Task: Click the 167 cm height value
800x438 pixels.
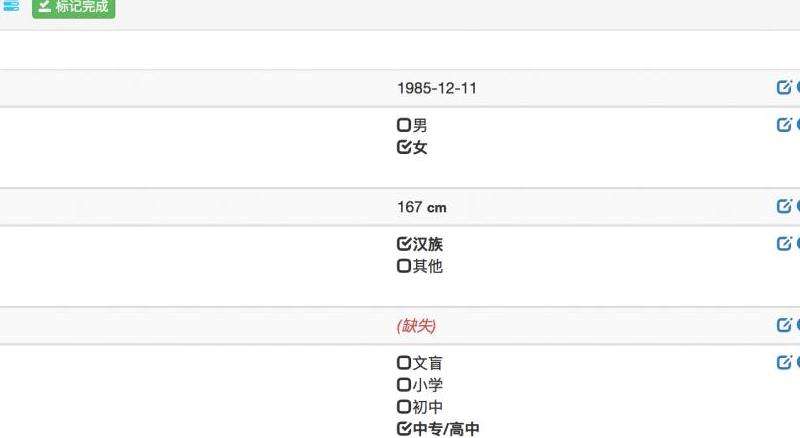Action: pos(421,207)
